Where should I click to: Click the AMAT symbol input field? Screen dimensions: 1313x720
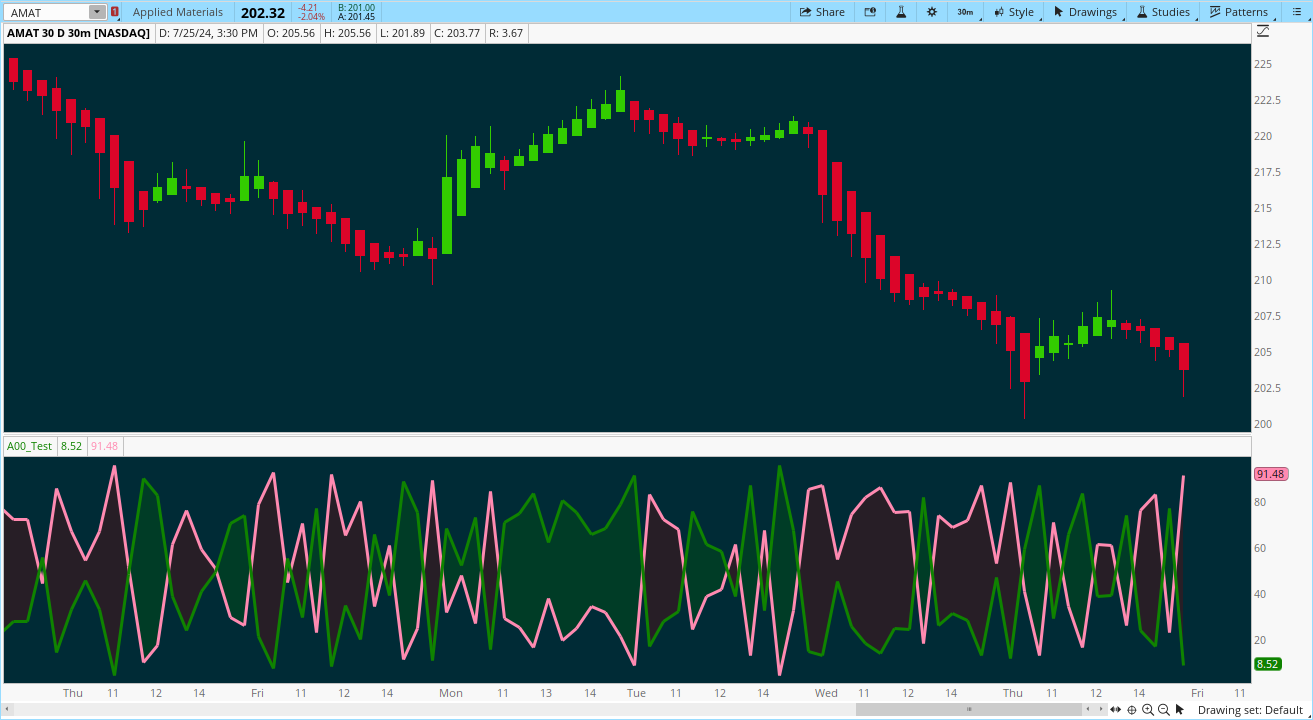pyautogui.click(x=46, y=12)
